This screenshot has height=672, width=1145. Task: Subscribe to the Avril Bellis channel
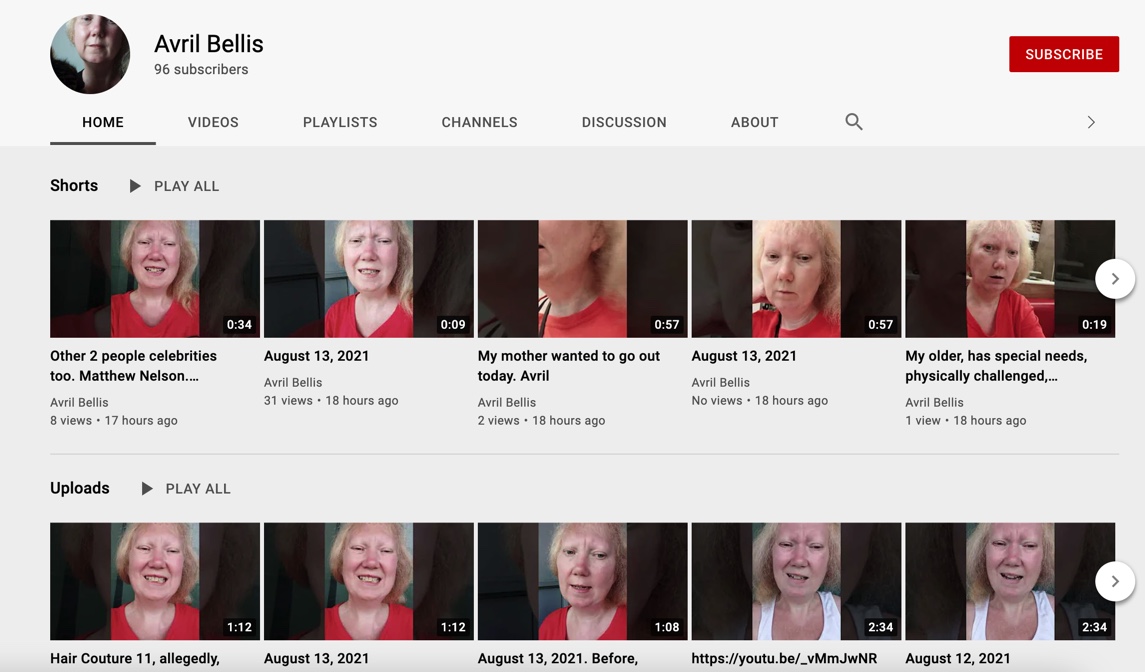pos(1064,54)
